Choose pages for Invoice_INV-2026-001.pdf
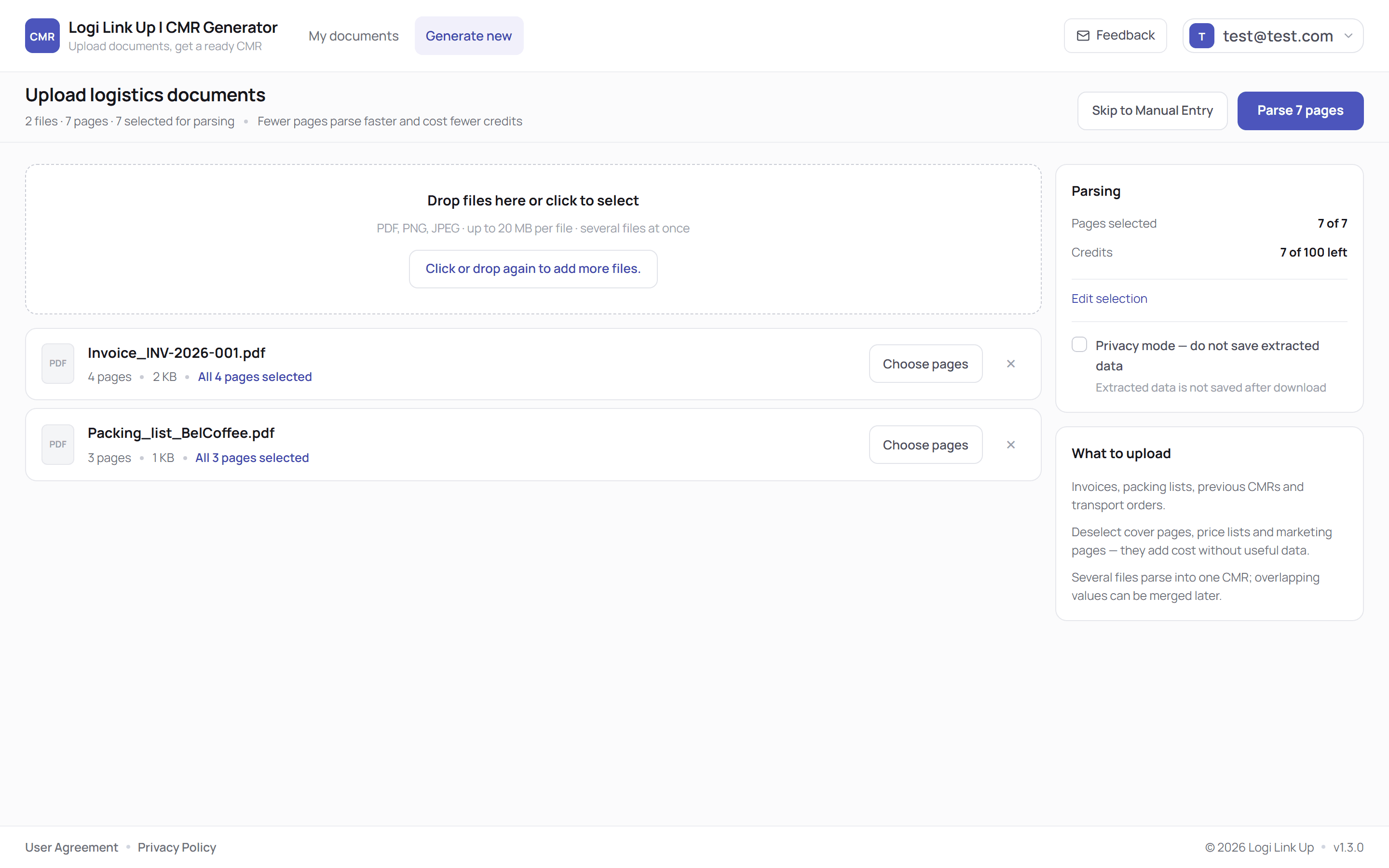The image size is (1389, 868). 925,364
